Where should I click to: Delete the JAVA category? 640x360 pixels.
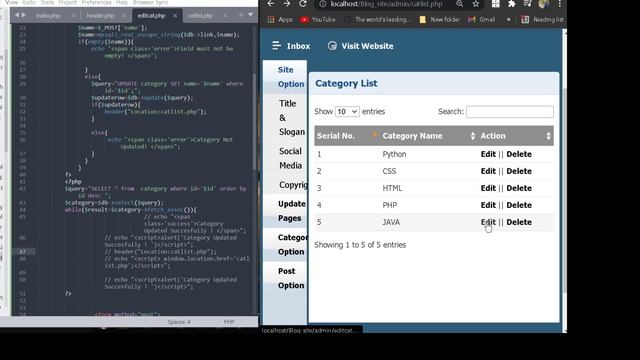(x=519, y=222)
